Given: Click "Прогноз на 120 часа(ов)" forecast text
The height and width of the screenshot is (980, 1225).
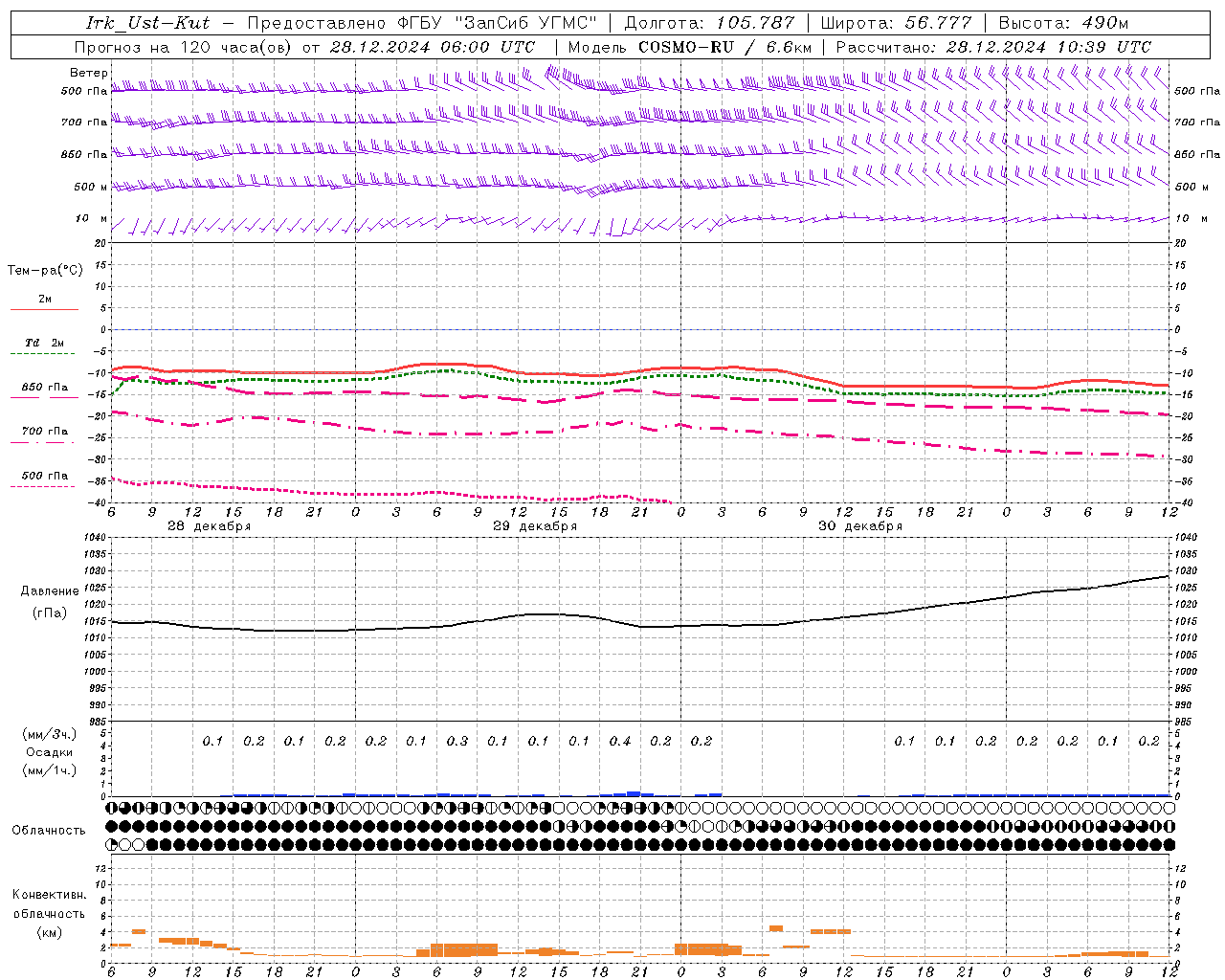Looking at the screenshot, I should (184, 47).
